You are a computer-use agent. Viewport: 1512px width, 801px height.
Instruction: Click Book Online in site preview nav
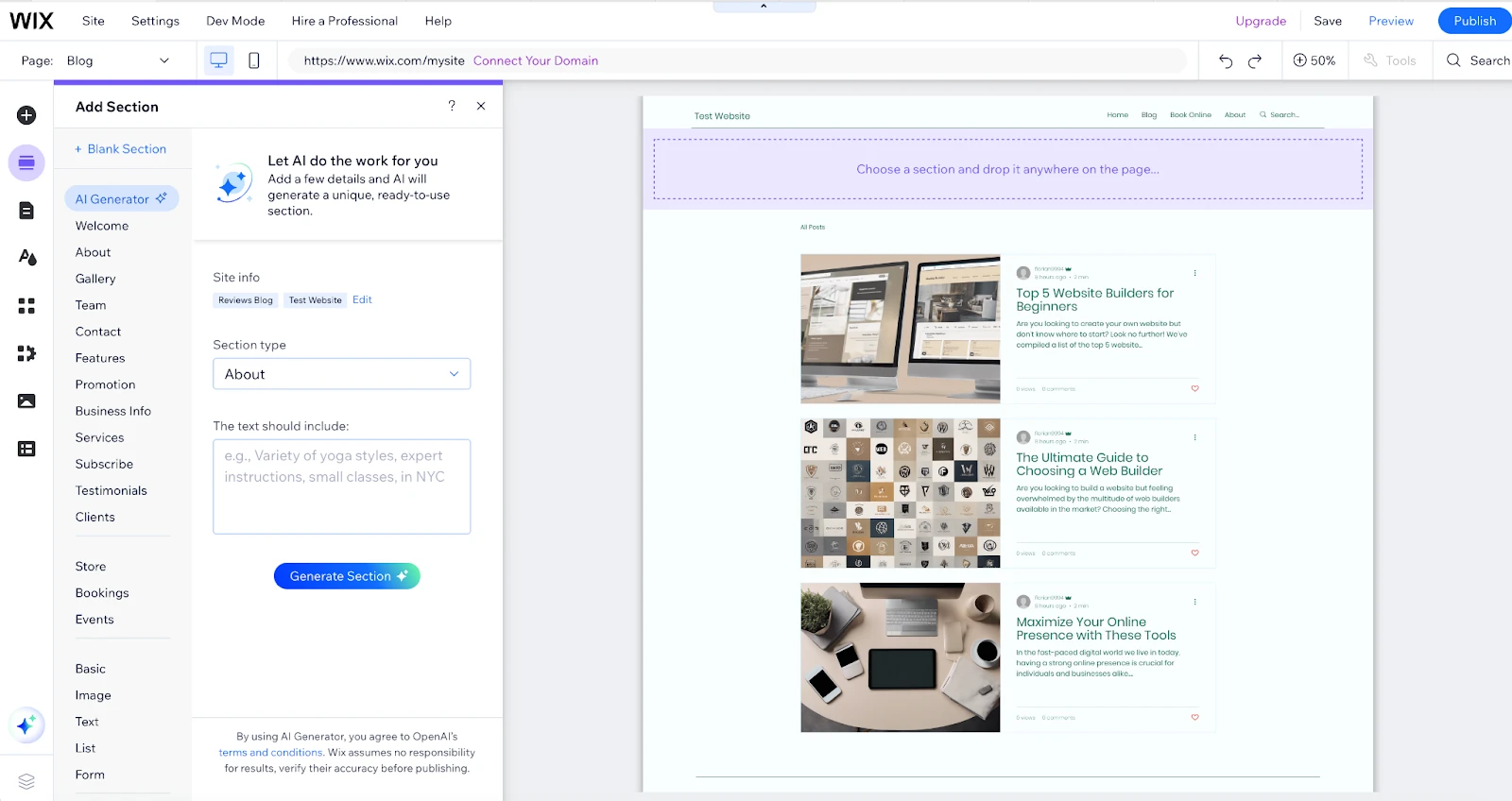[1190, 115]
